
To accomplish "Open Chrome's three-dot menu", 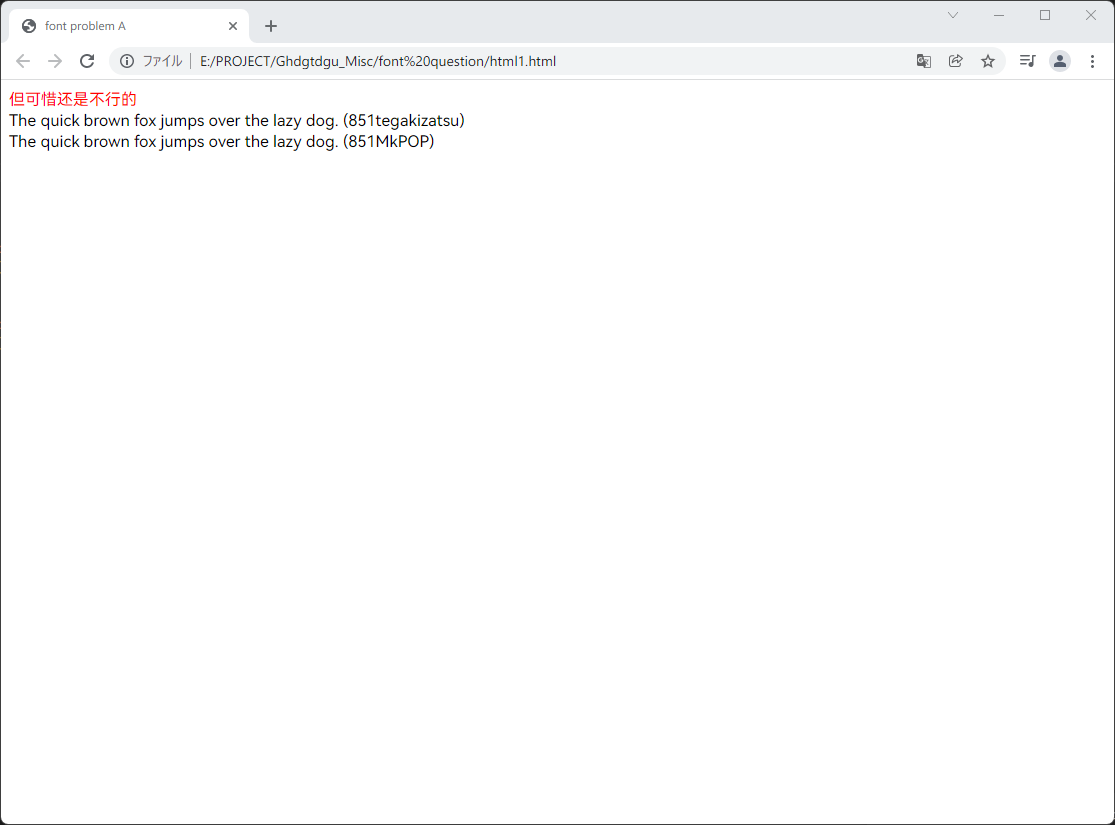I will click(x=1092, y=61).
